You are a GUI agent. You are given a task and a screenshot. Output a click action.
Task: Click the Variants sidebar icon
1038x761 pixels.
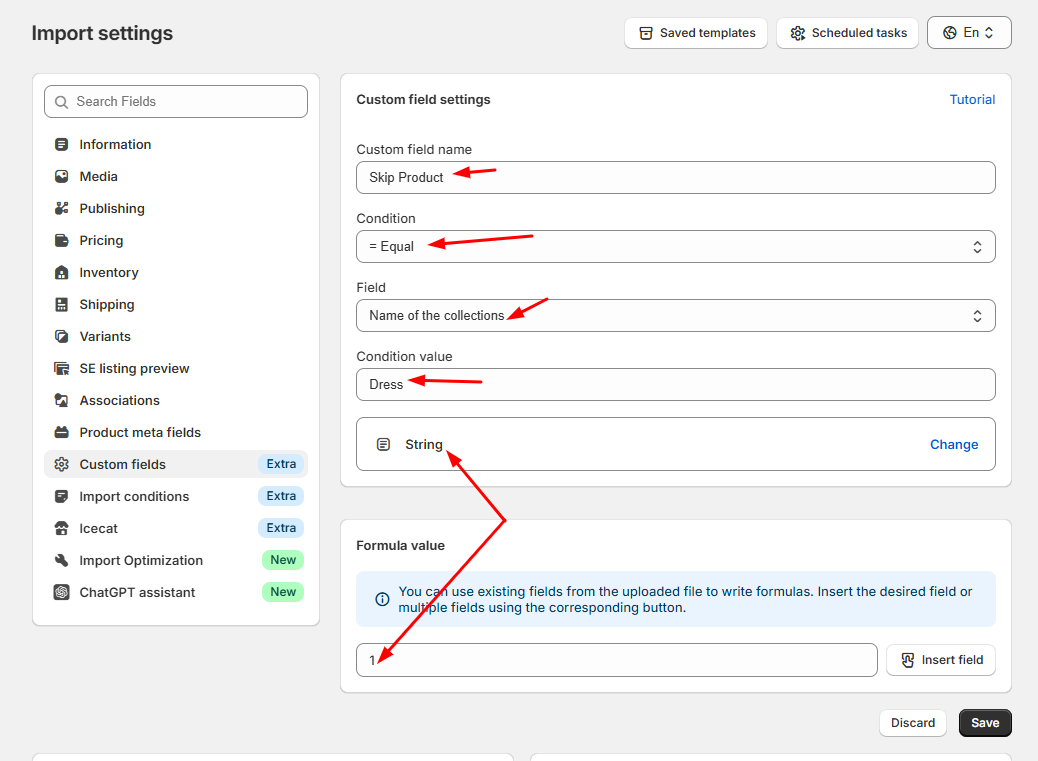coord(62,336)
